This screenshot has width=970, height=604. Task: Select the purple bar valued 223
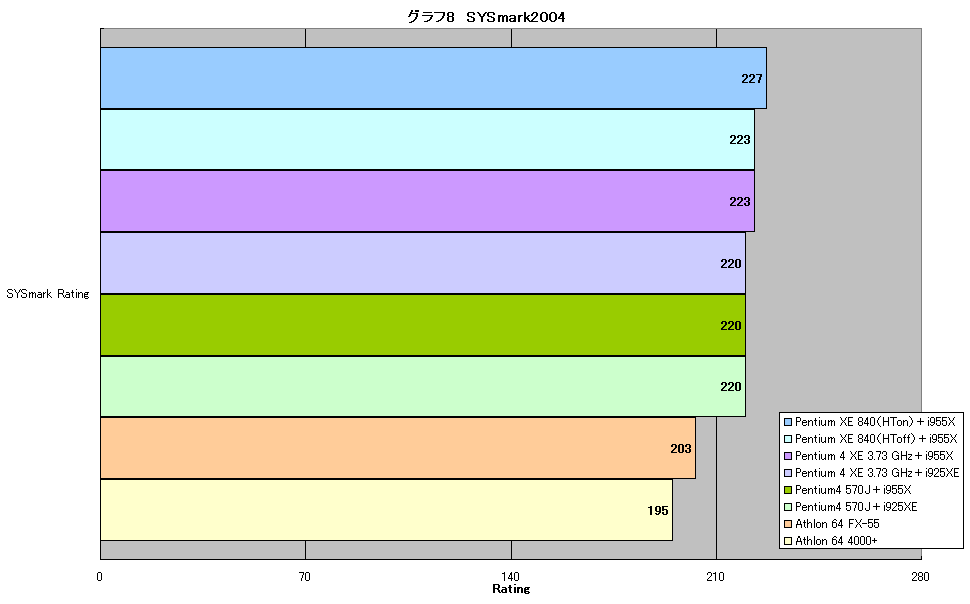[427, 201]
